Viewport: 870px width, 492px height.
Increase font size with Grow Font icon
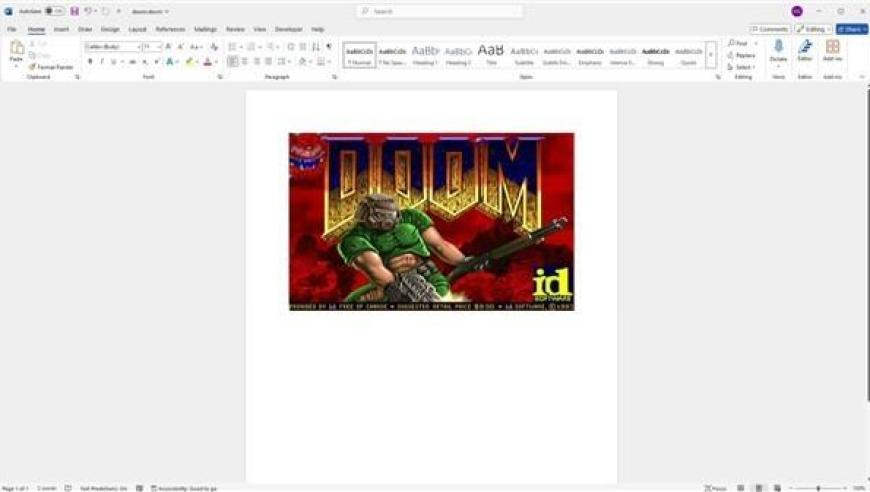pos(168,47)
